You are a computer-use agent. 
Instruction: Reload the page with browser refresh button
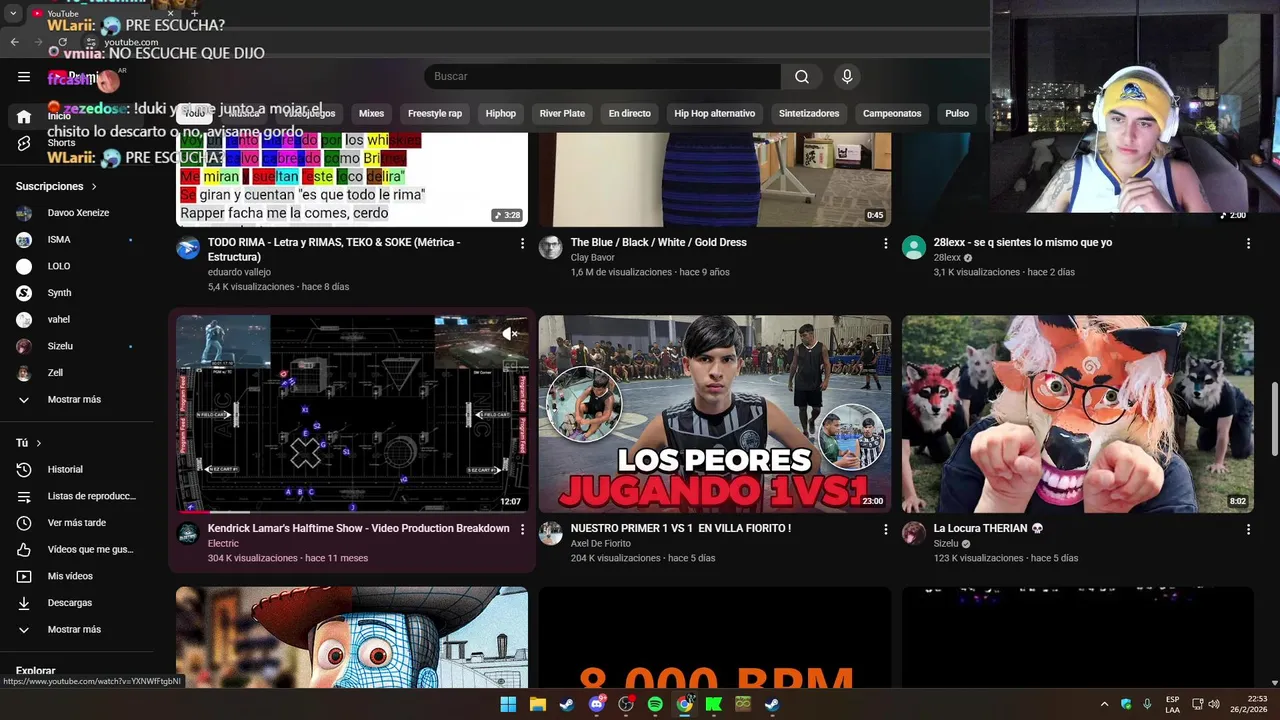pyautogui.click(x=63, y=42)
